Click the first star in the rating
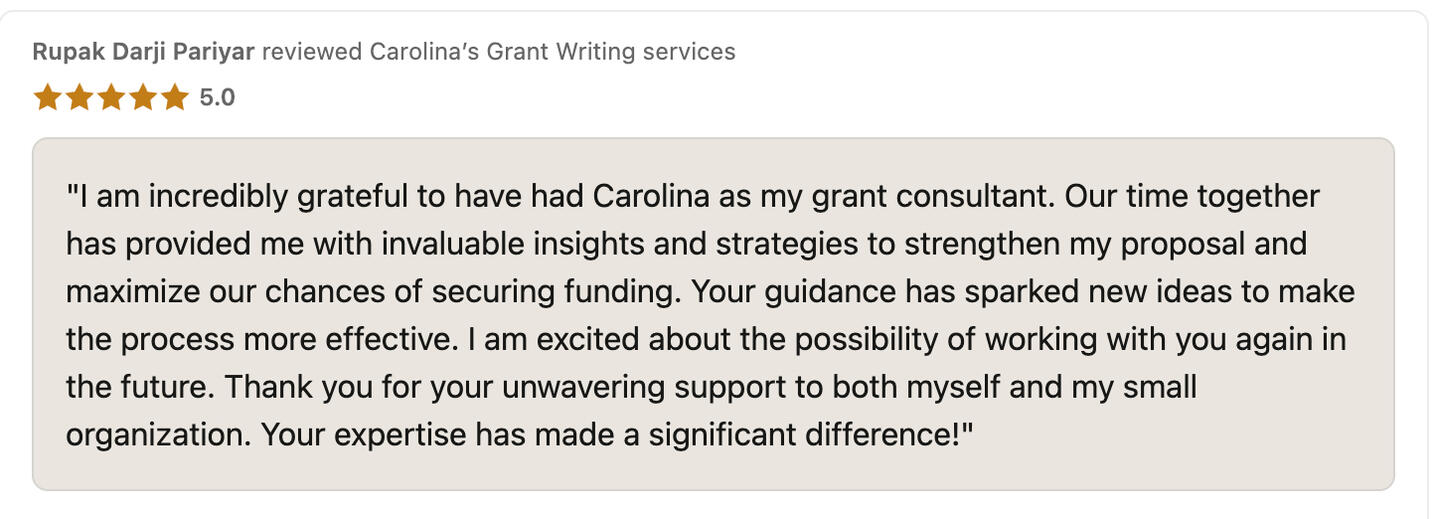The image size is (1437, 519). point(46,97)
